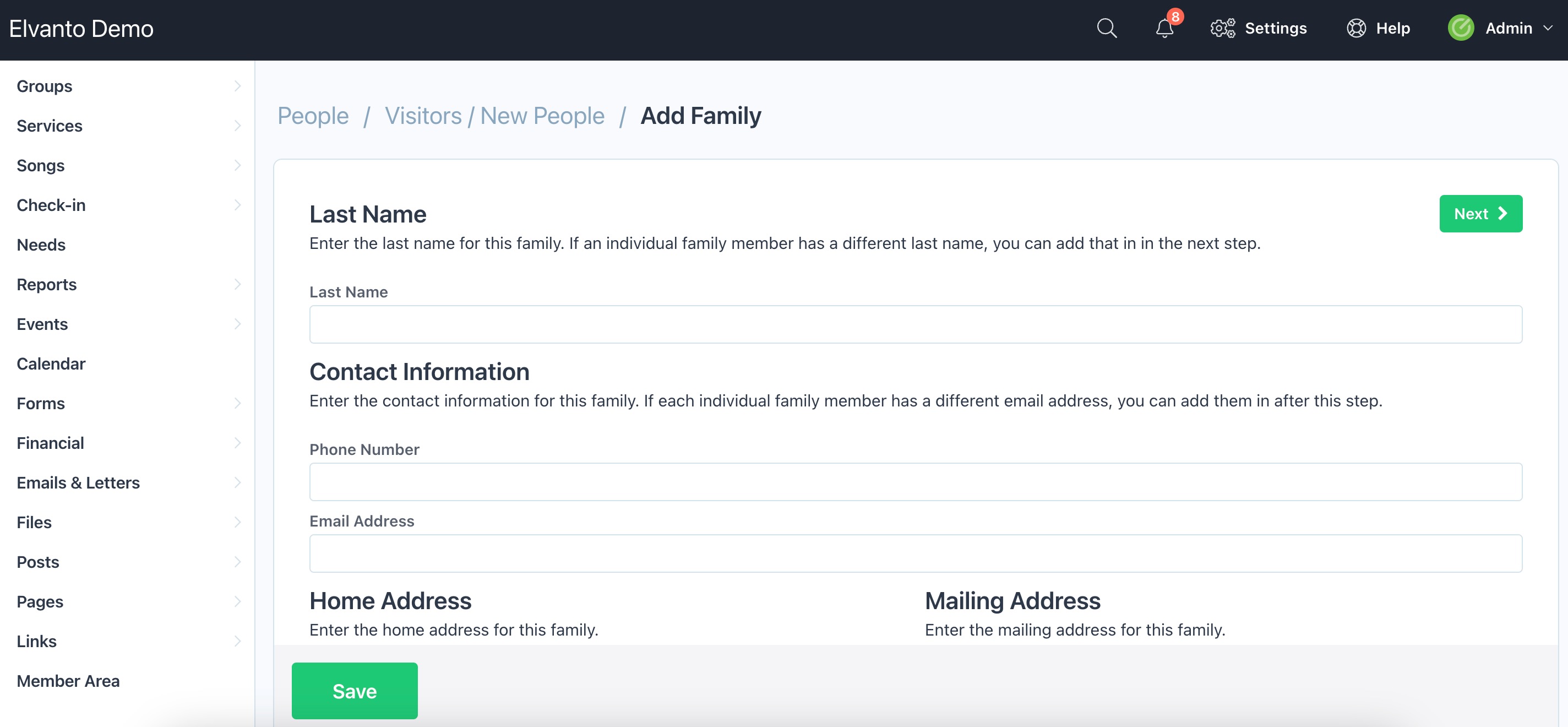Viewport: 1568px width, 727px height.
Task: Click into the Phone Number field
Action: coord(915,481)
